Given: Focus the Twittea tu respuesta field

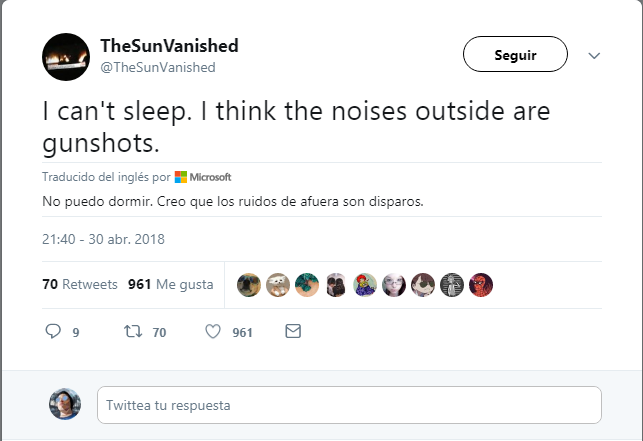Looking at the screenshot, I should [x=349, y=405].
